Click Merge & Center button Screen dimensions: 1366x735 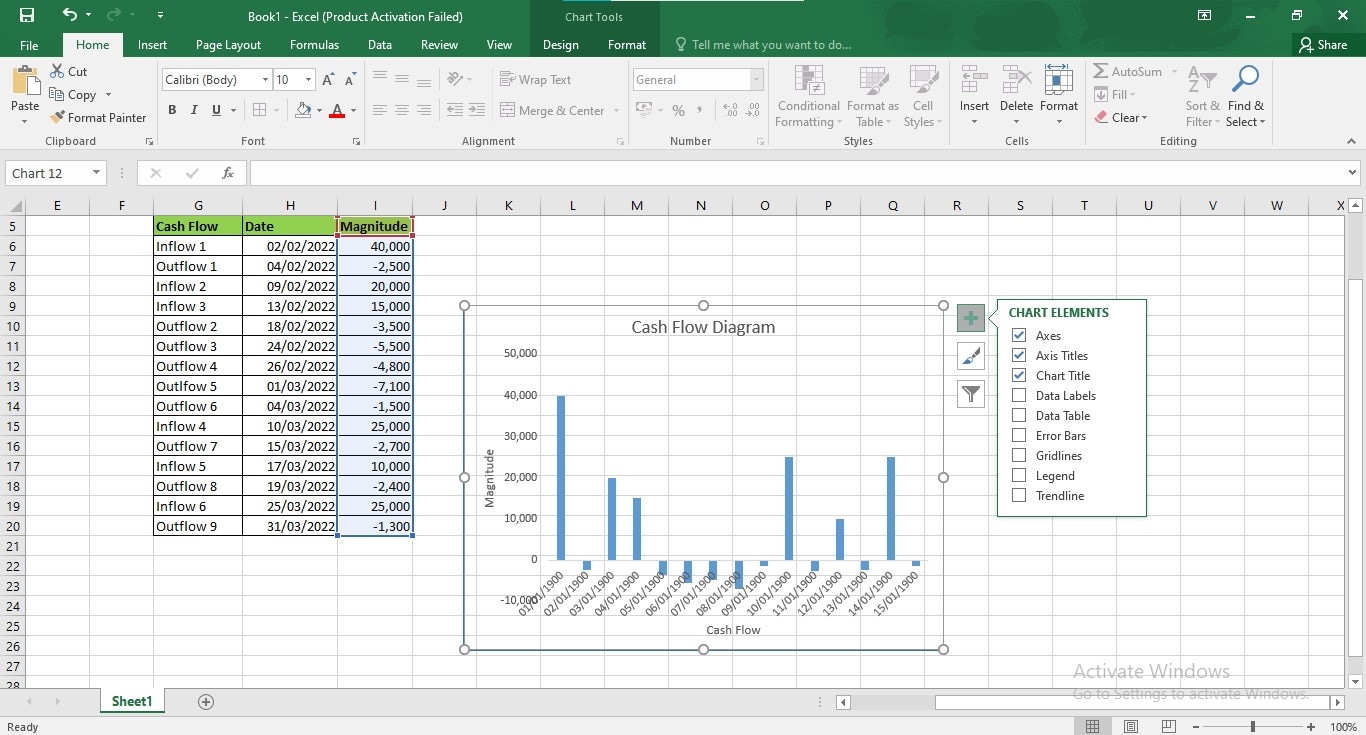560,110
